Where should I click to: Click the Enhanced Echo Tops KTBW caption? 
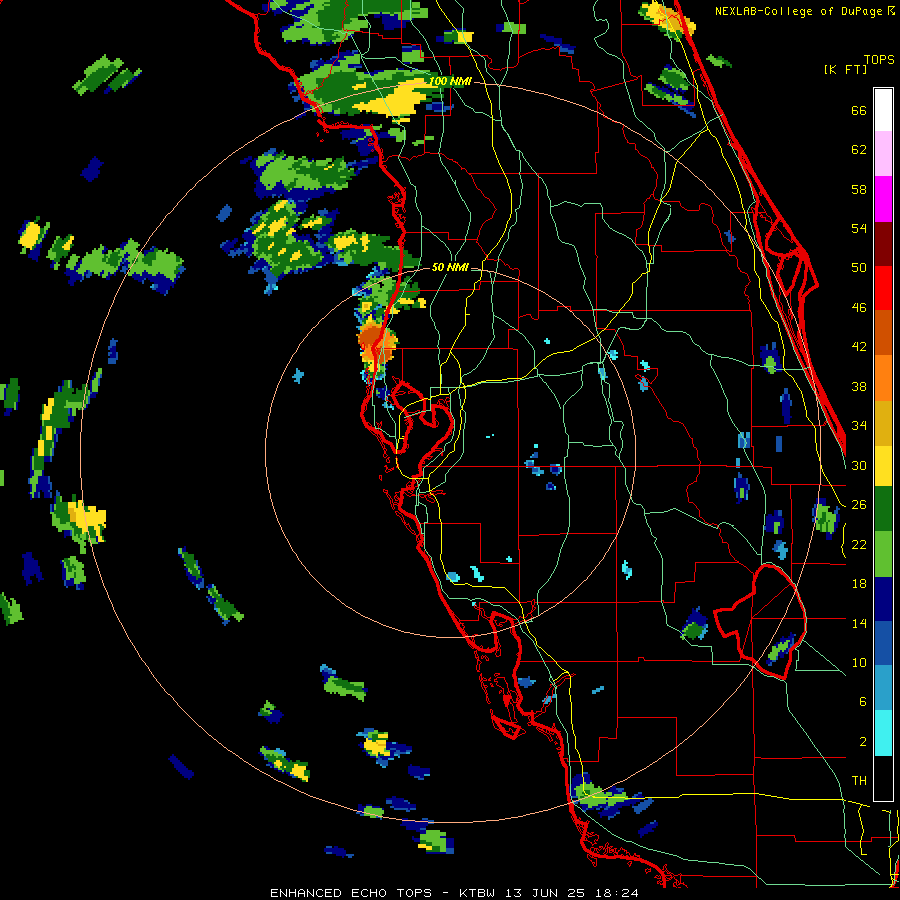coord(454,893)
